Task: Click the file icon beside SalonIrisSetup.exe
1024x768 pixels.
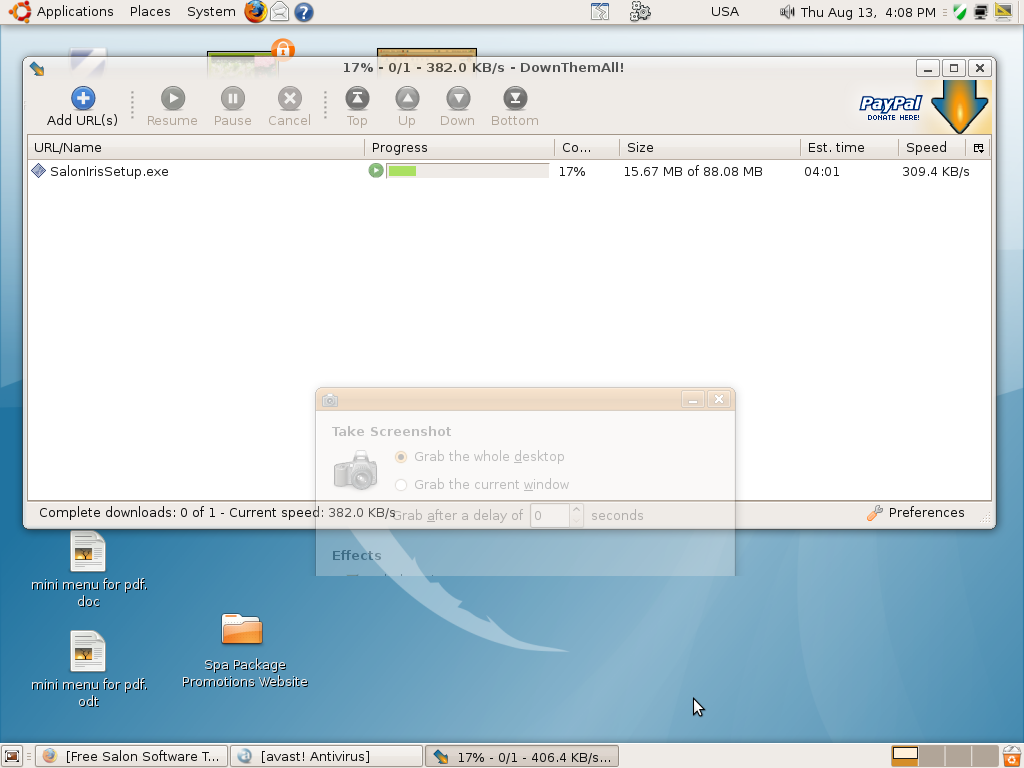Action: coord(39,171)
